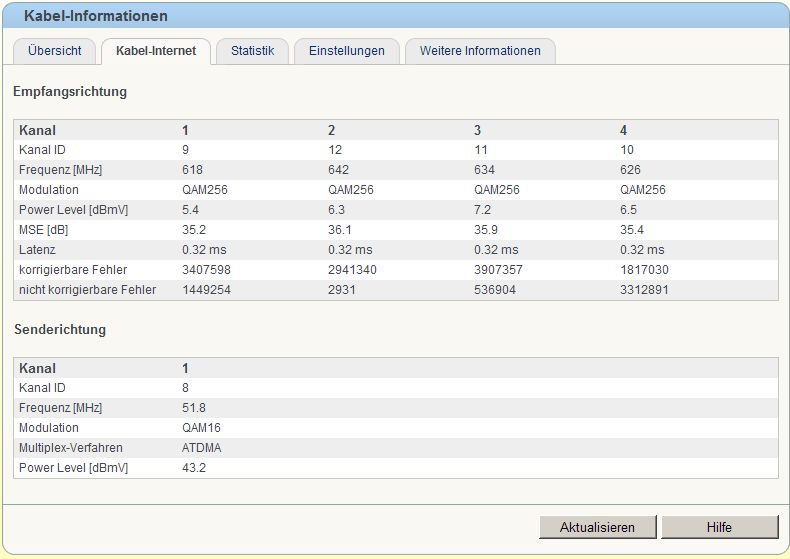The image size is (790, 559).
Task: Open the Einstellungen tab
Action: [x=347, y=51]
